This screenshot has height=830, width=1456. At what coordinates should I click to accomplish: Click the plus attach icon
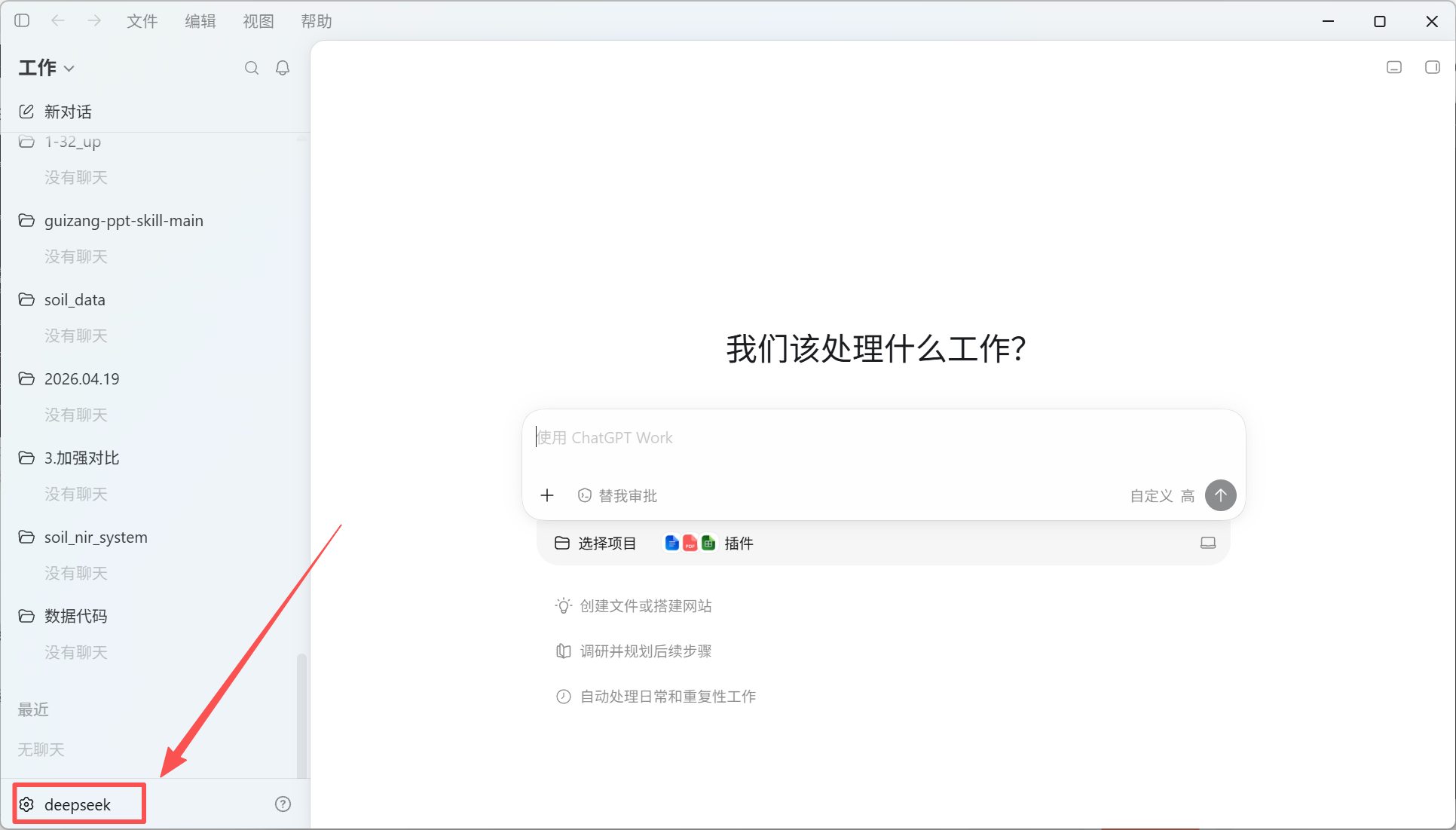tap(547, 495)
